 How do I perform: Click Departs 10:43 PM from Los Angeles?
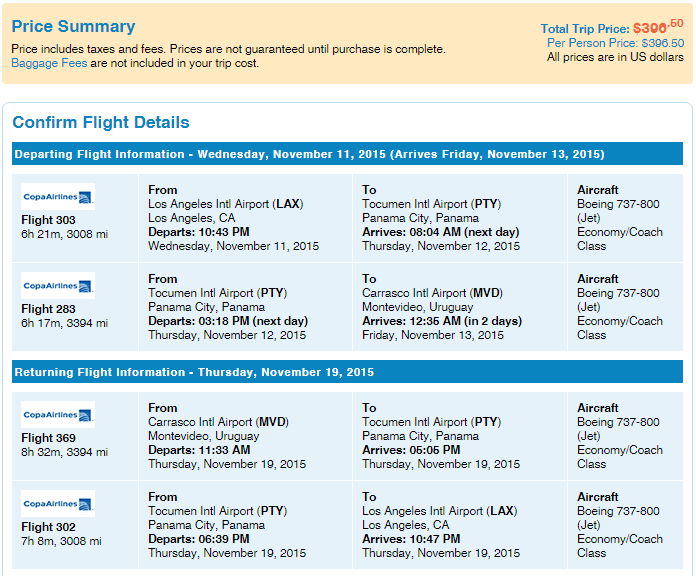pos(199,232)
